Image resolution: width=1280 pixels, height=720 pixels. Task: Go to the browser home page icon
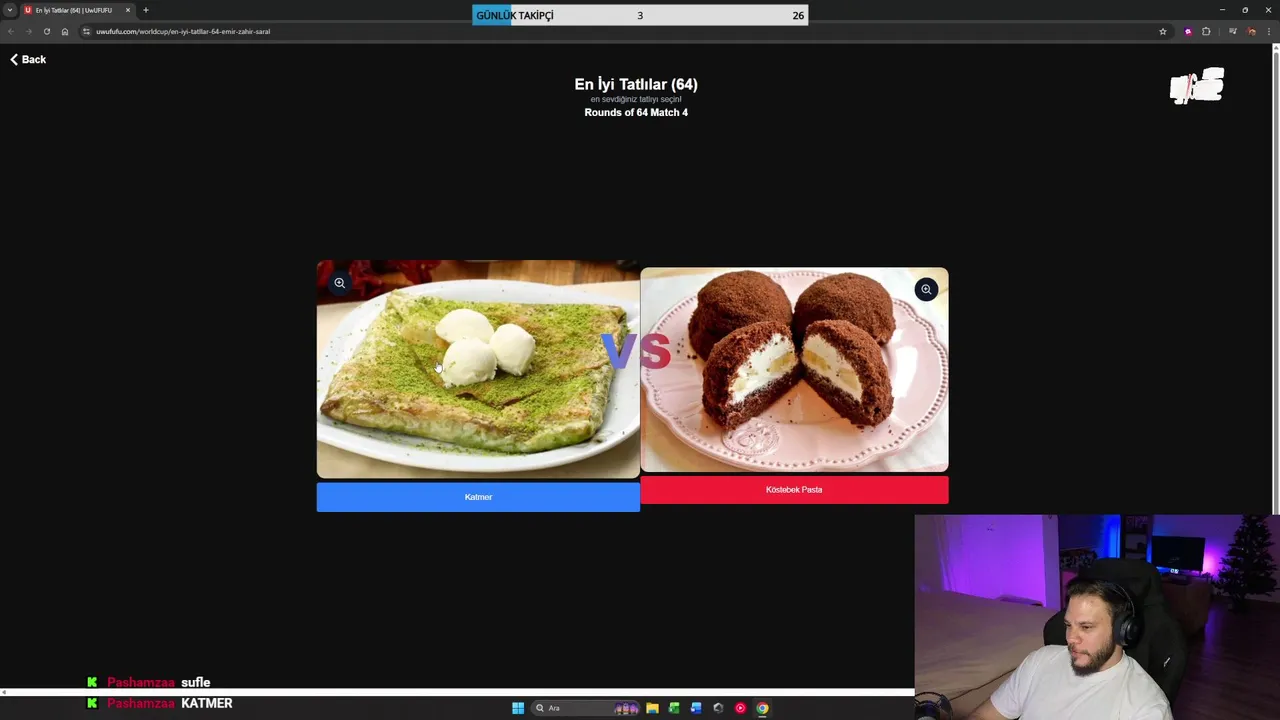click(65, 31)
